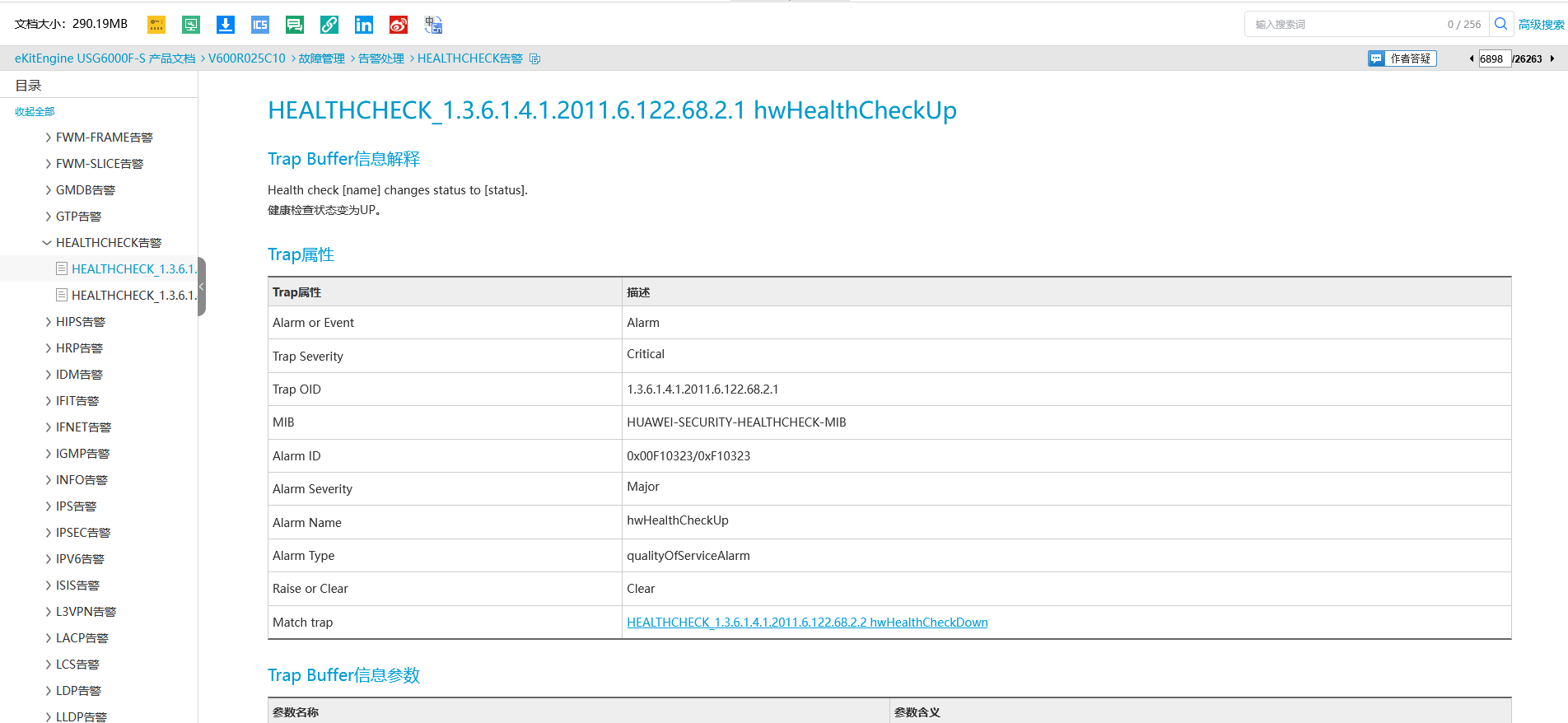This screenshot has height=723, width=1568.
Task: Go to previous page arrow
Action: [1472, 58]
